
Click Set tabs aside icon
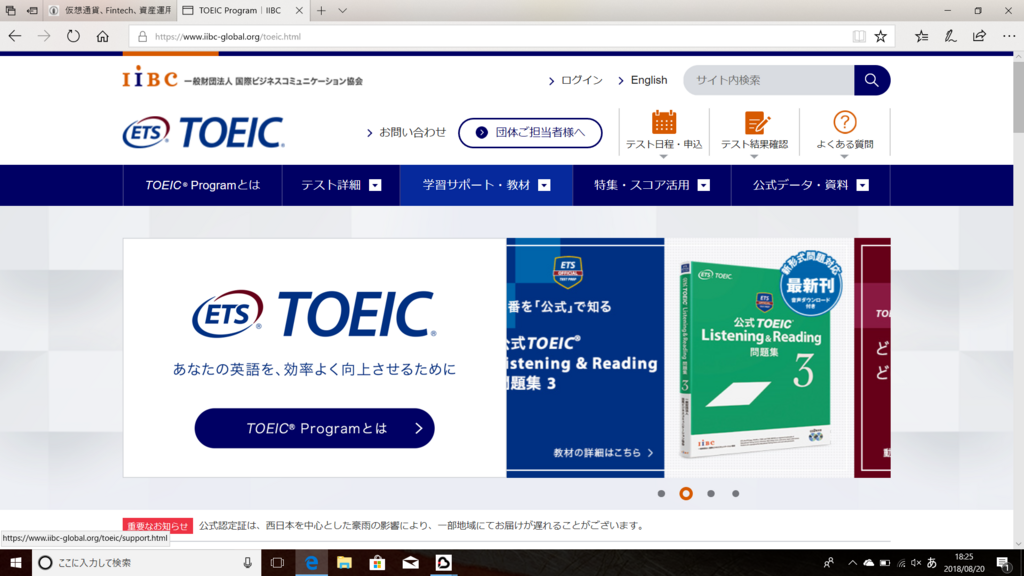tap(32, 10)
